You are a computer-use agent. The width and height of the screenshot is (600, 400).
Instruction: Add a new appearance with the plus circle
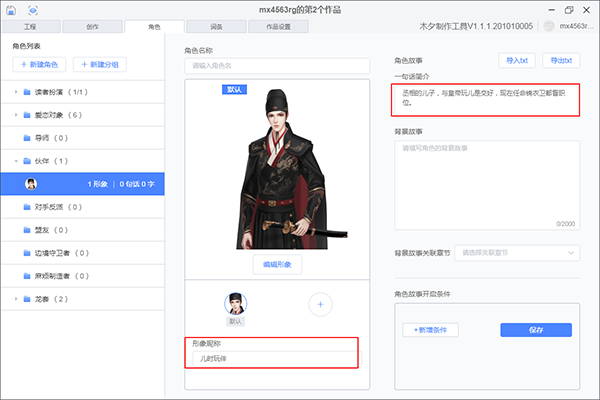click(320, 304)
